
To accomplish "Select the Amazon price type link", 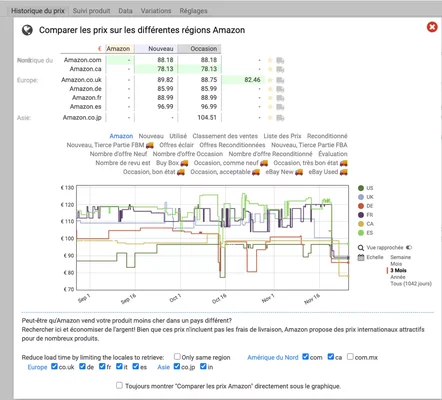I will tap(121, 136).
